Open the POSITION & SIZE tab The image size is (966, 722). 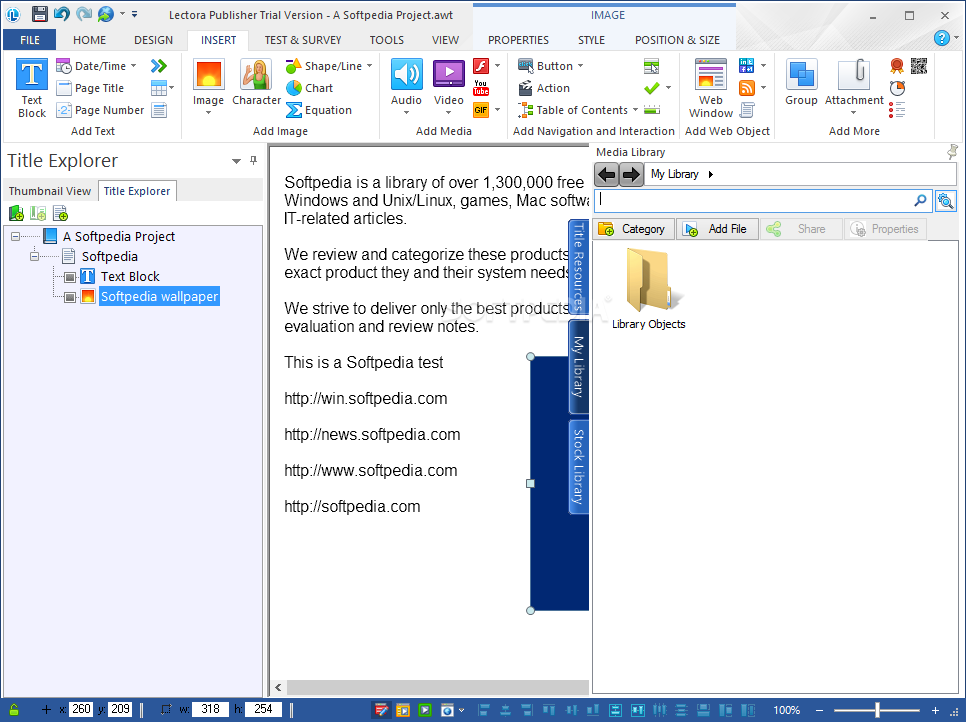pos(677,40)
